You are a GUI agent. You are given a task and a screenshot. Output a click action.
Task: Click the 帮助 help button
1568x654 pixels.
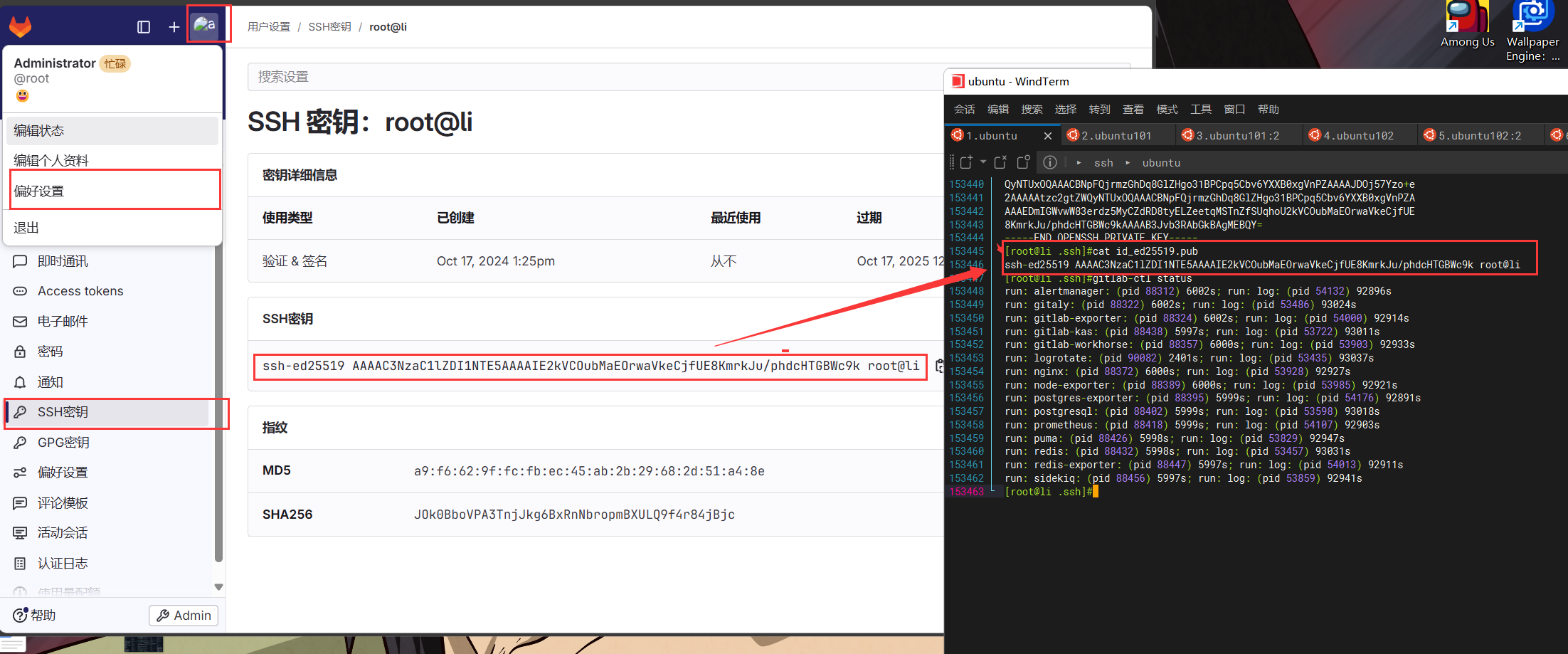[x=34, y=615]
